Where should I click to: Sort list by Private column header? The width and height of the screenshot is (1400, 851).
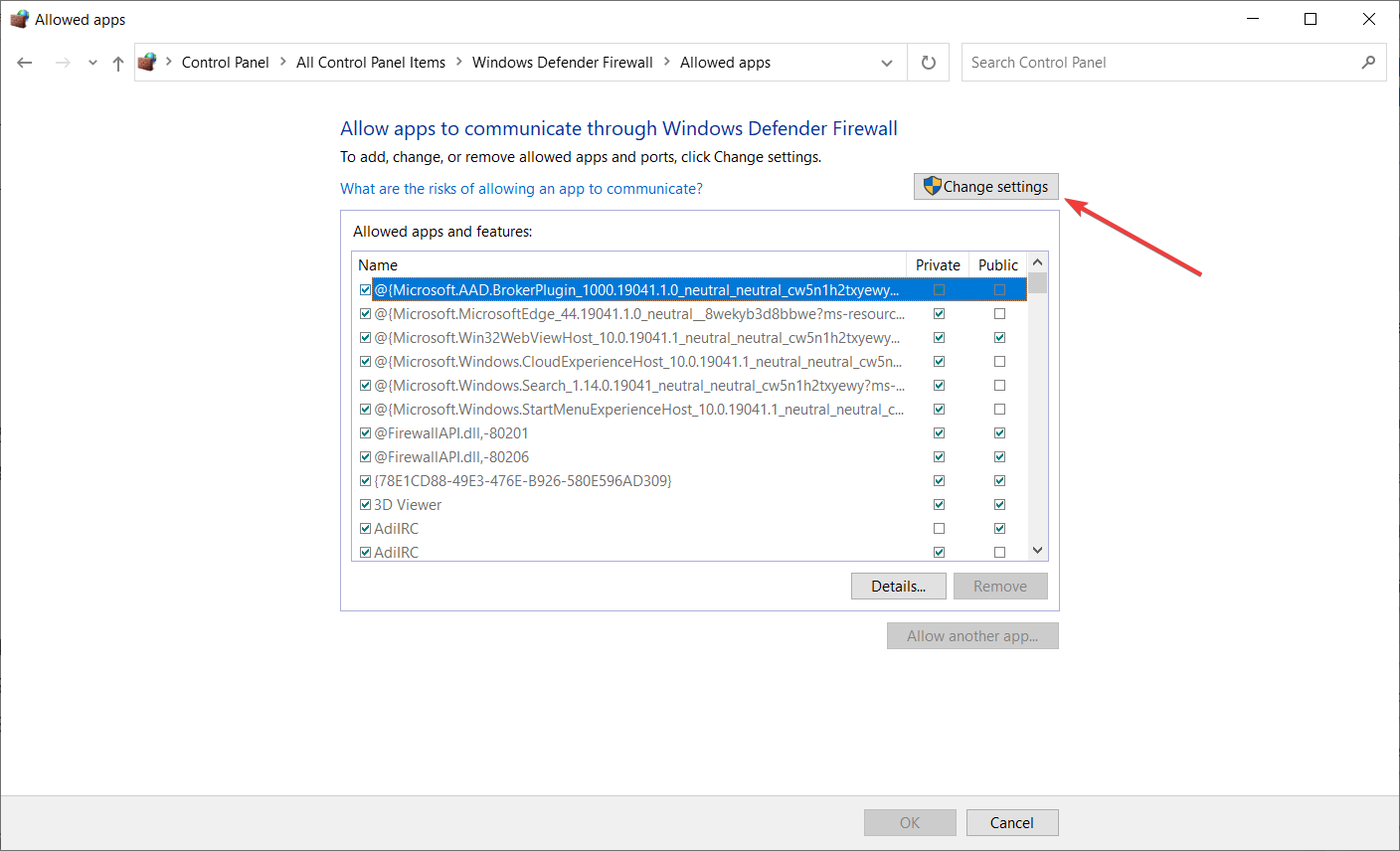[x=937, y=264]
